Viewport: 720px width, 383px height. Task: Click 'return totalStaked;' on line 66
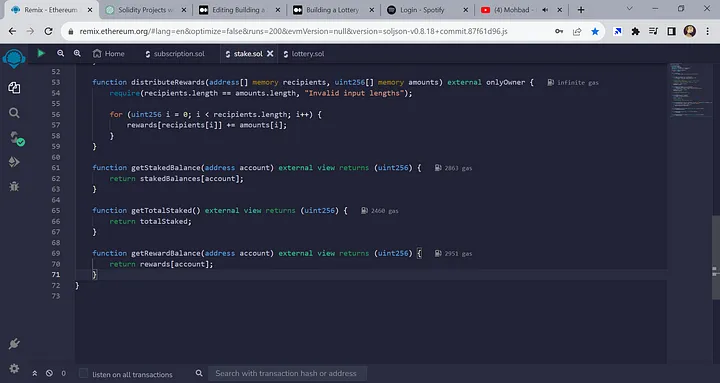[x=150, y=221]
